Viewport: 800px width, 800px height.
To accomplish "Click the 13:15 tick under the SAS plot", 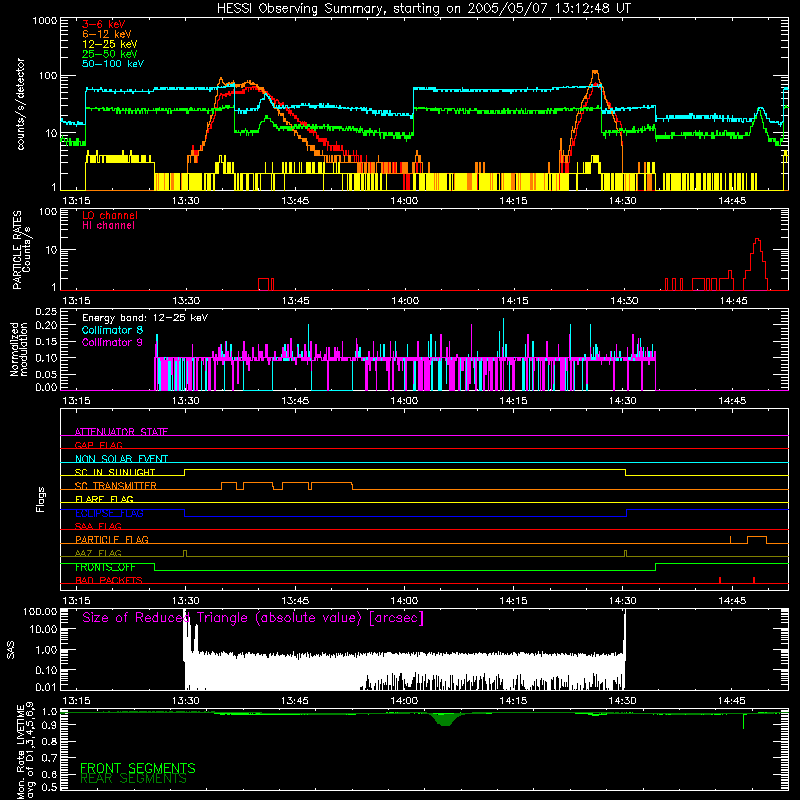I will tap(76, 701).
